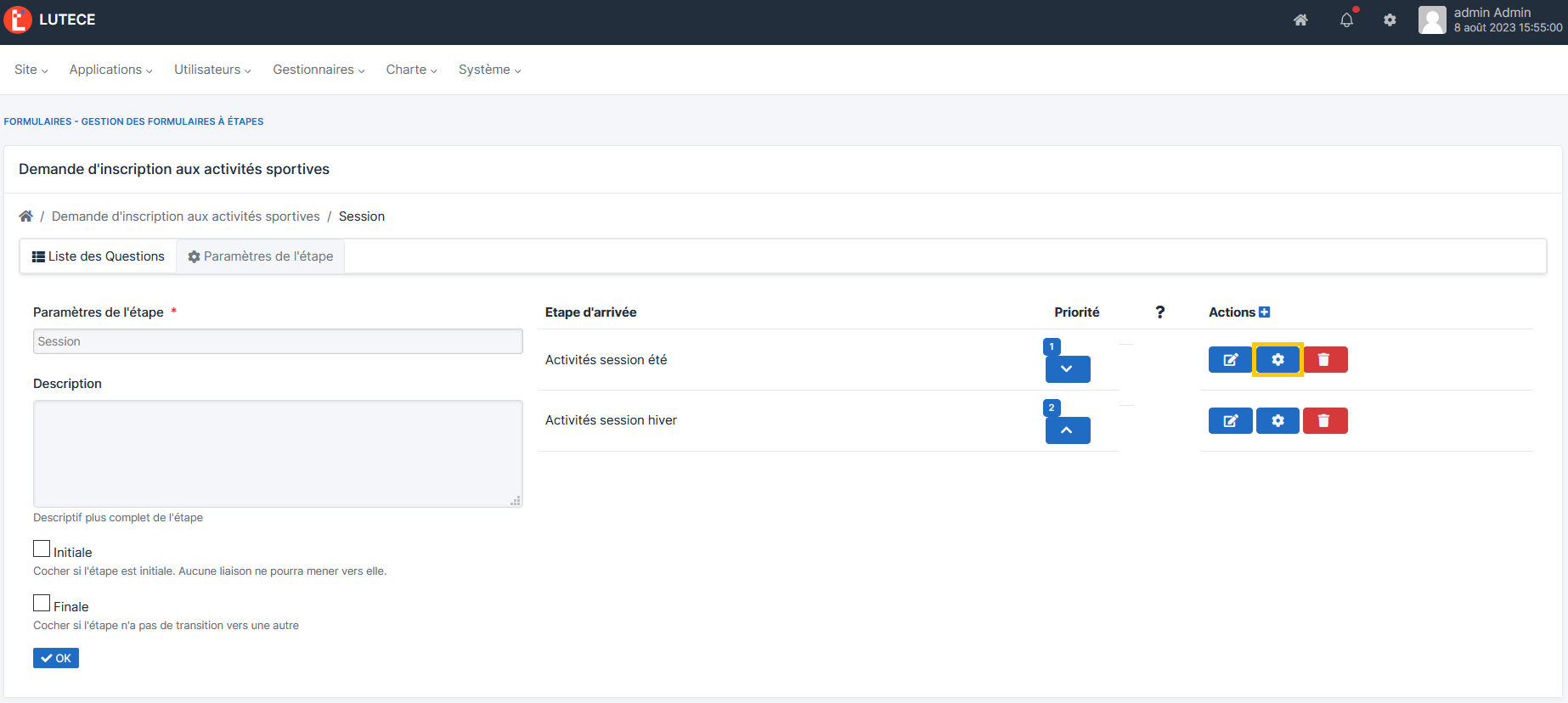Open settings gear for Activités session été
Viewport: 1568px width, 703px height.
[x=1278, y=360]
